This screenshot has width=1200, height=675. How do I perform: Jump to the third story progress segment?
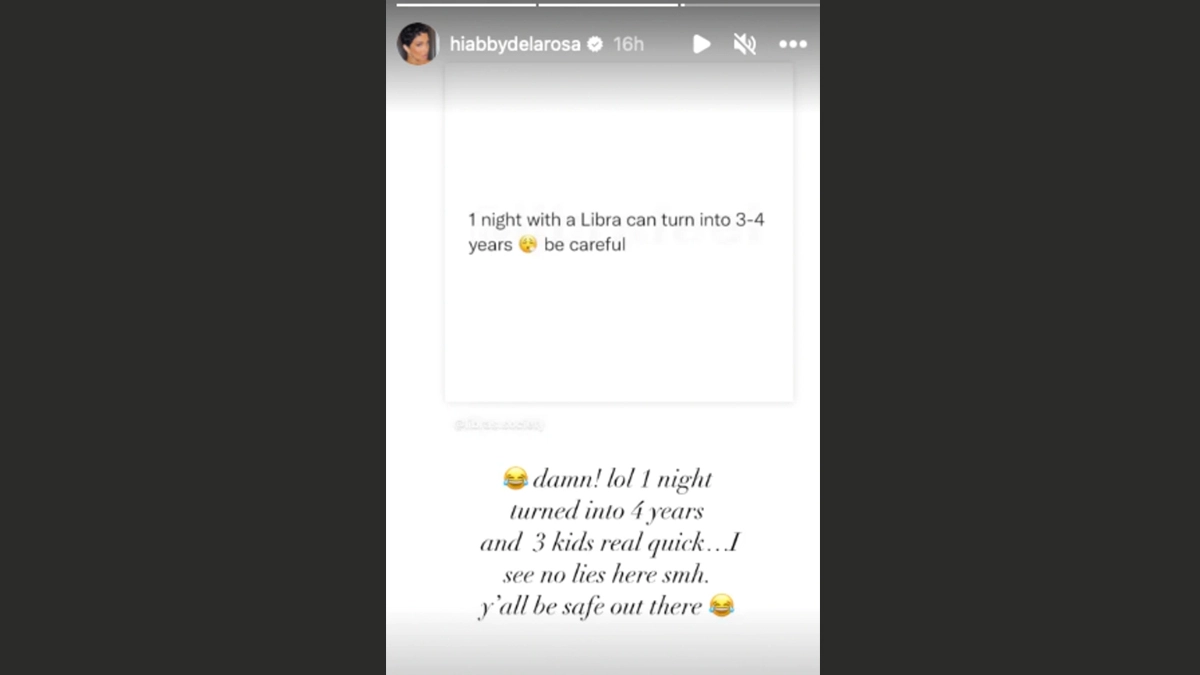pyautogui.click(x=750, y=4)
